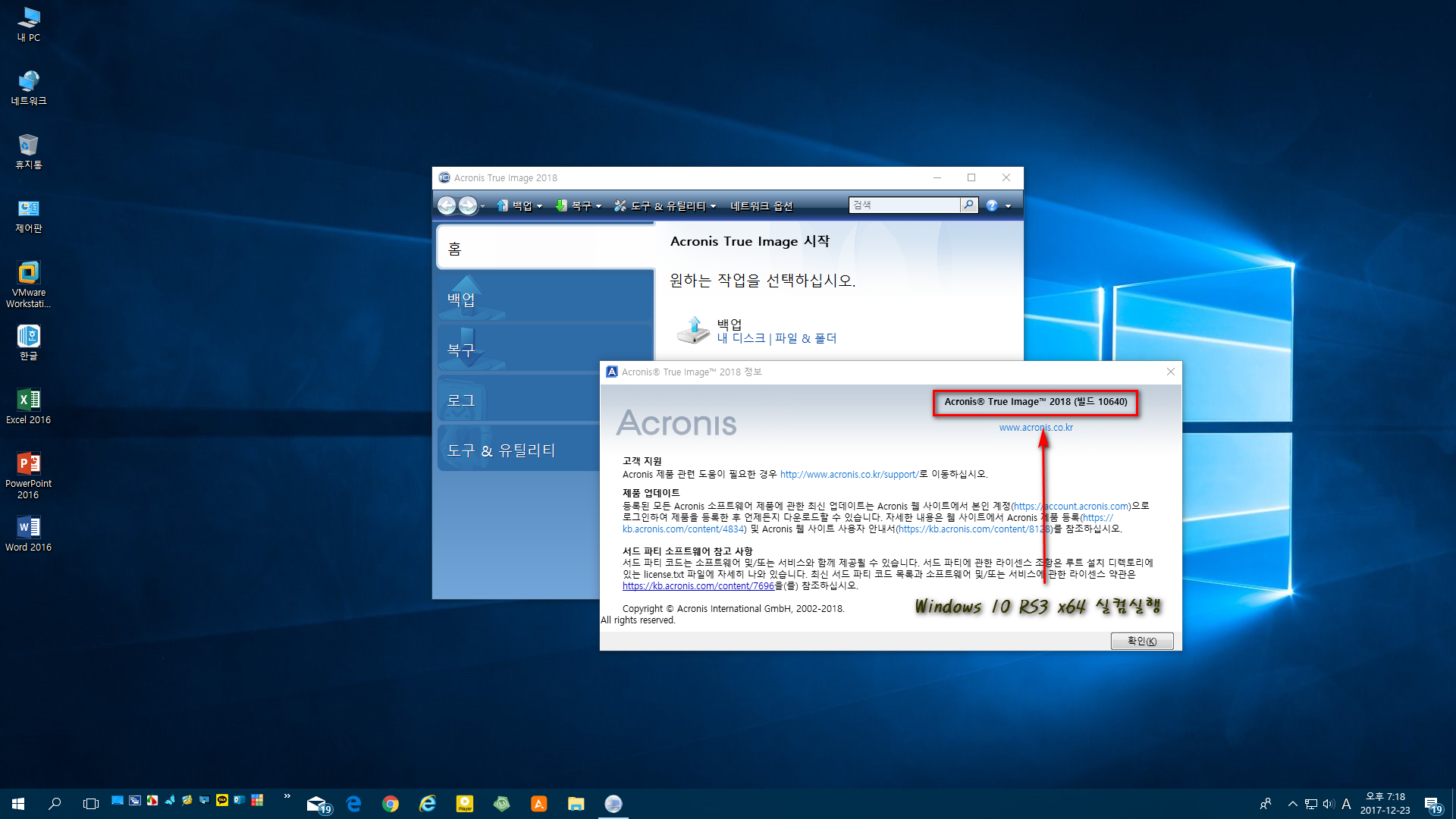Expand the help dropdown arrow
This screenshot has width=1456, height=819.
point(1008,206)
